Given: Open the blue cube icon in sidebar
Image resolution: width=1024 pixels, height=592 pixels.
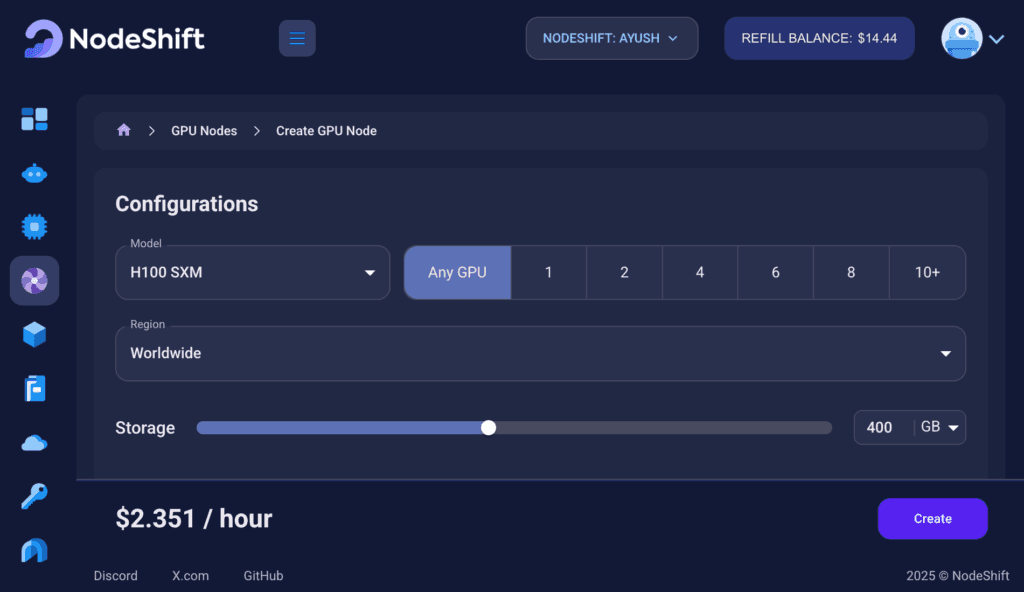Looking at the screenshot, I should point(35,335).
